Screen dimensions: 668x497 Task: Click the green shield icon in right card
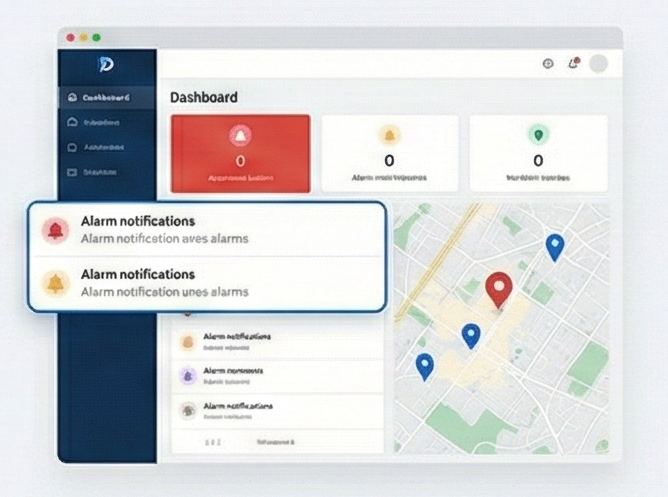[x=538, y=135]
